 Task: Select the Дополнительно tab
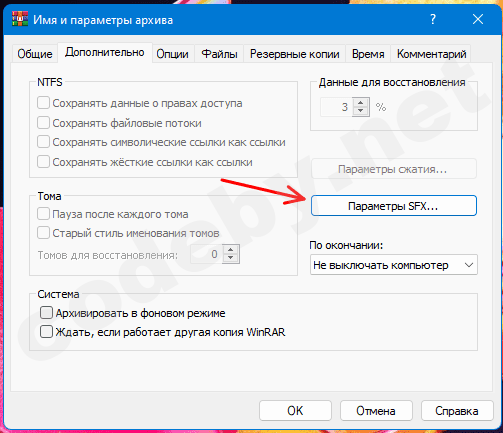(x=105, y=52)
